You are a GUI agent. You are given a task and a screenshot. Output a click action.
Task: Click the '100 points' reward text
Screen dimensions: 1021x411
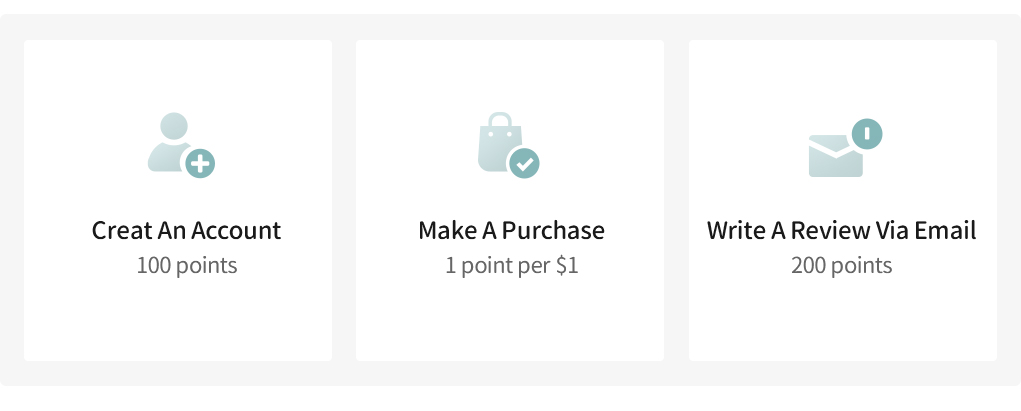coord(187,266)
